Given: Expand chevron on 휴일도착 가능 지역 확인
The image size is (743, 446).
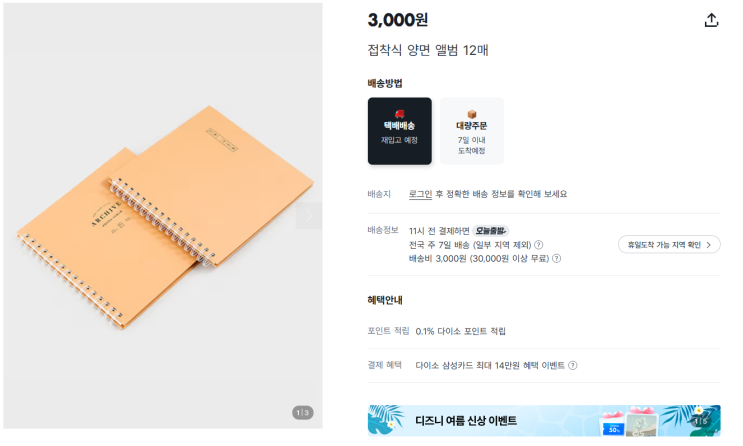Looking at the screenshot, I should [709, 245].
